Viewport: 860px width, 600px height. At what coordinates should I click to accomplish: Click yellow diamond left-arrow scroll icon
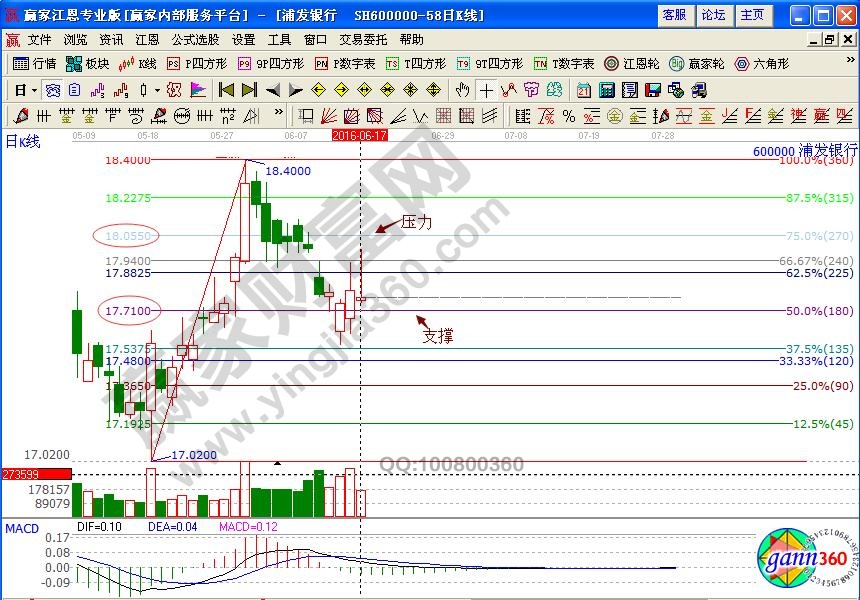(318, 90)
